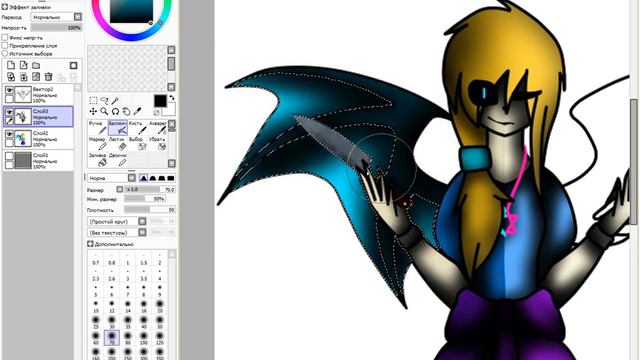
Task: Select the eyedropper color picker tool
Action: (x=138, y=111)
